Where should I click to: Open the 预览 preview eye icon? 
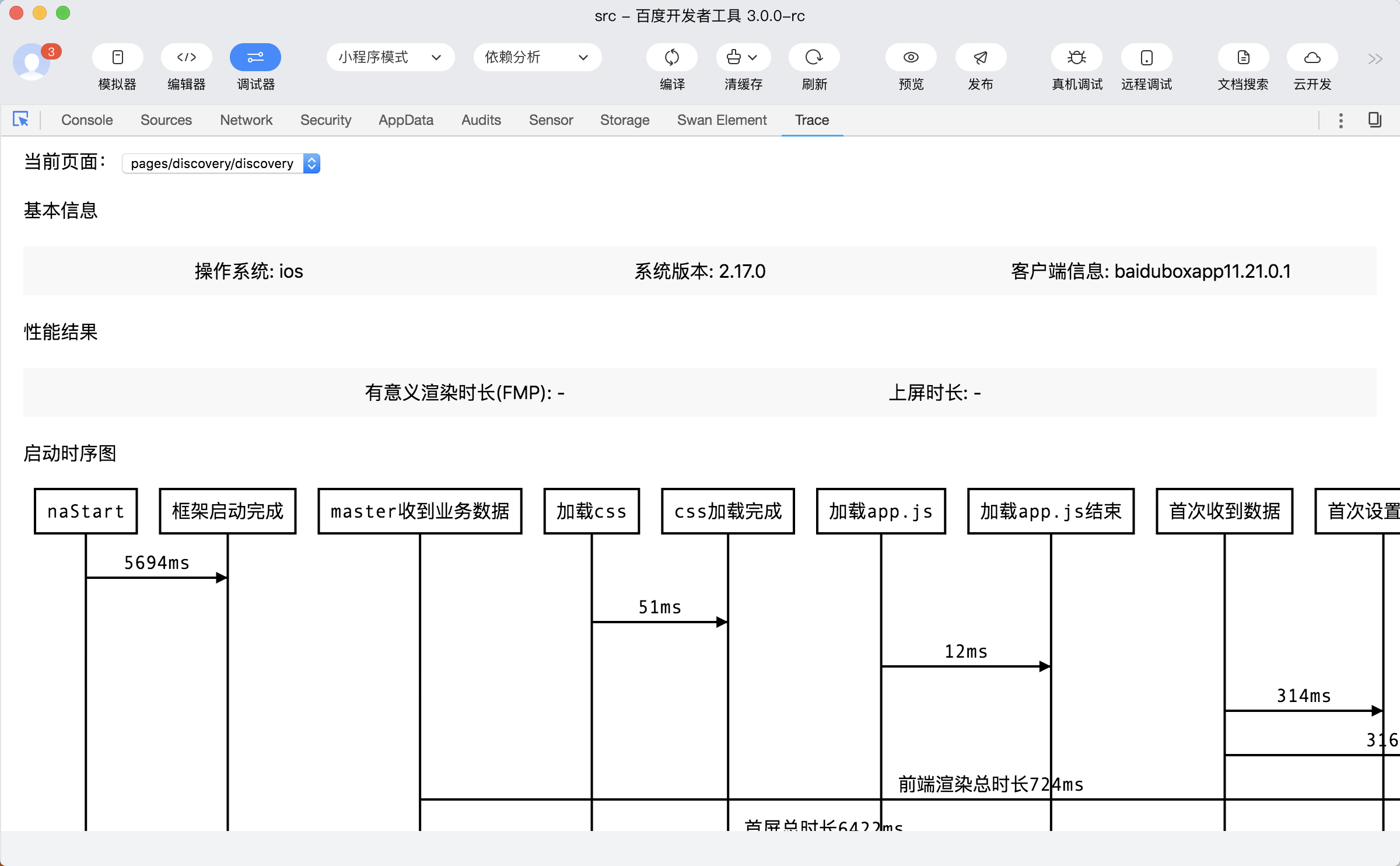click(x=911, y=57)
